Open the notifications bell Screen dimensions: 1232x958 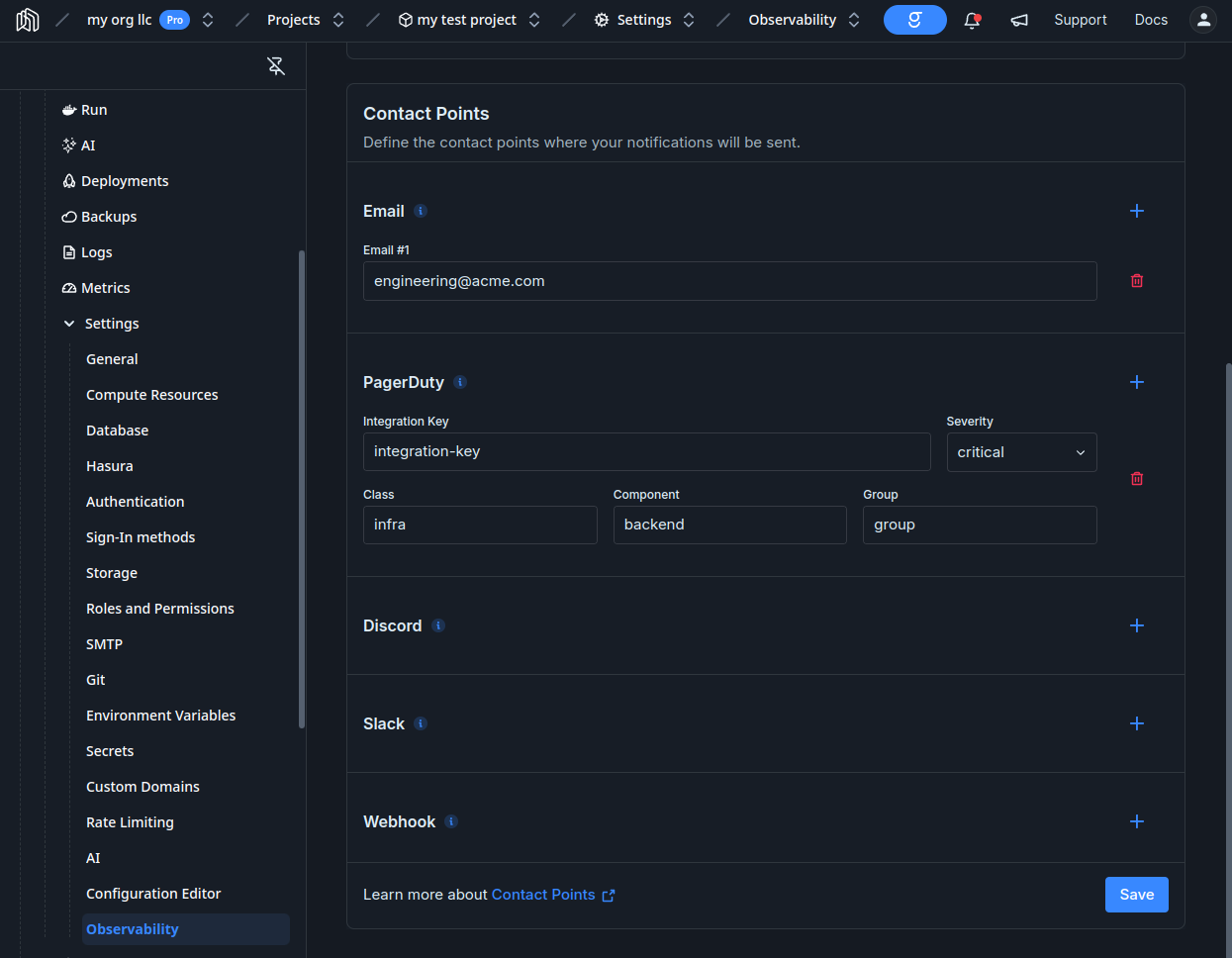(x=972, y=20)
